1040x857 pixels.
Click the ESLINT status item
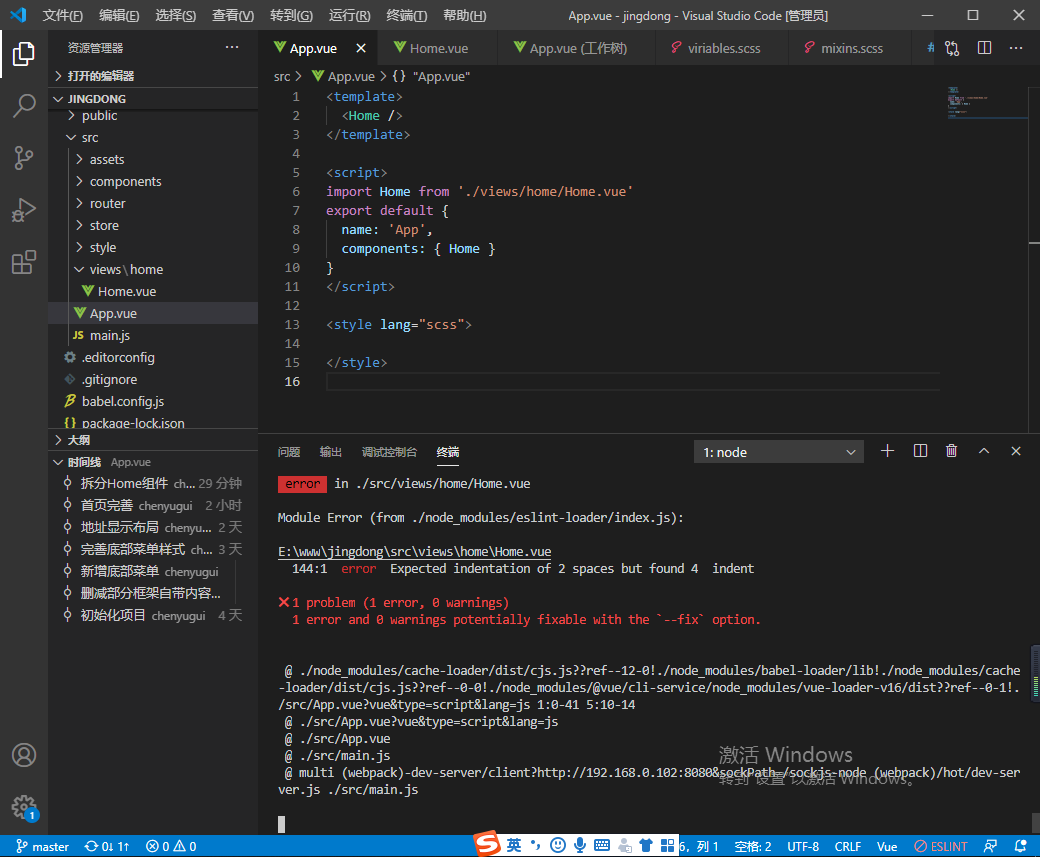point(941,846)
